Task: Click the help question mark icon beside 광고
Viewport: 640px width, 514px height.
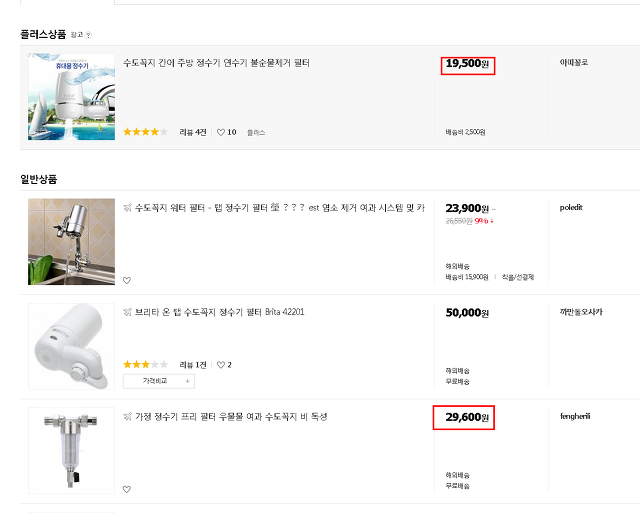Action: coord(89,35)
